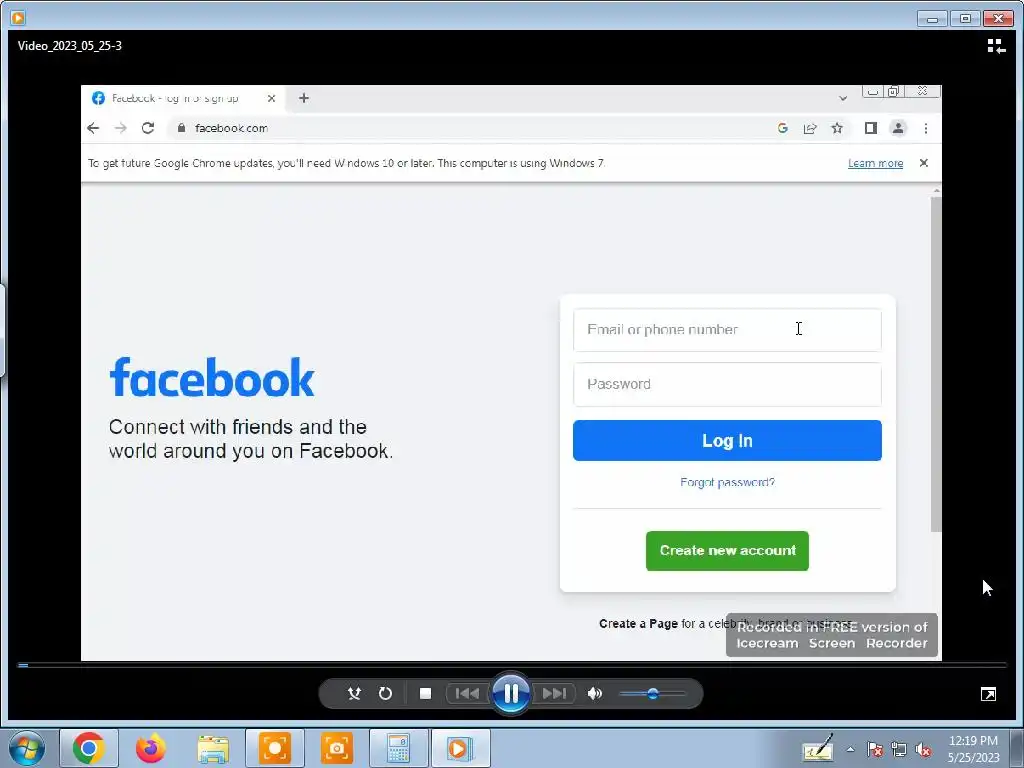
Task: Click the Facebook page scrollbar
Action: [936, 364]
